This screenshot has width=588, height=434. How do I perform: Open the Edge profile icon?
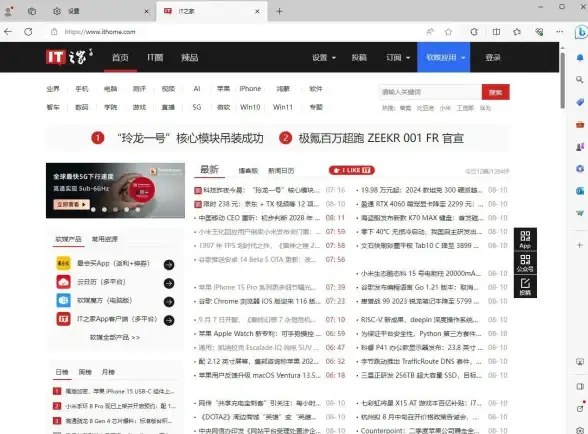9,11
